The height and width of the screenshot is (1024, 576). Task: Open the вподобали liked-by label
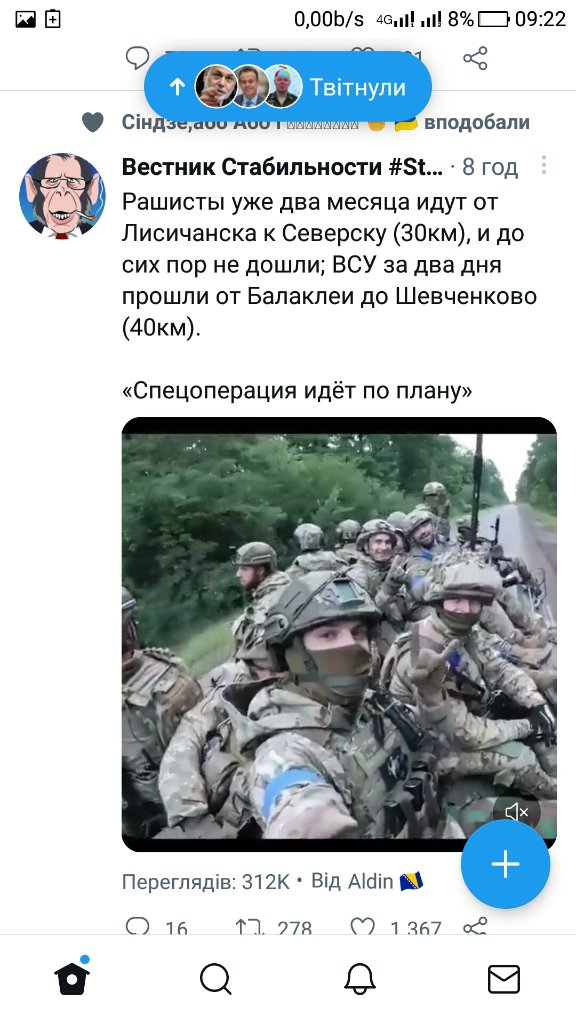click(477, 122)
